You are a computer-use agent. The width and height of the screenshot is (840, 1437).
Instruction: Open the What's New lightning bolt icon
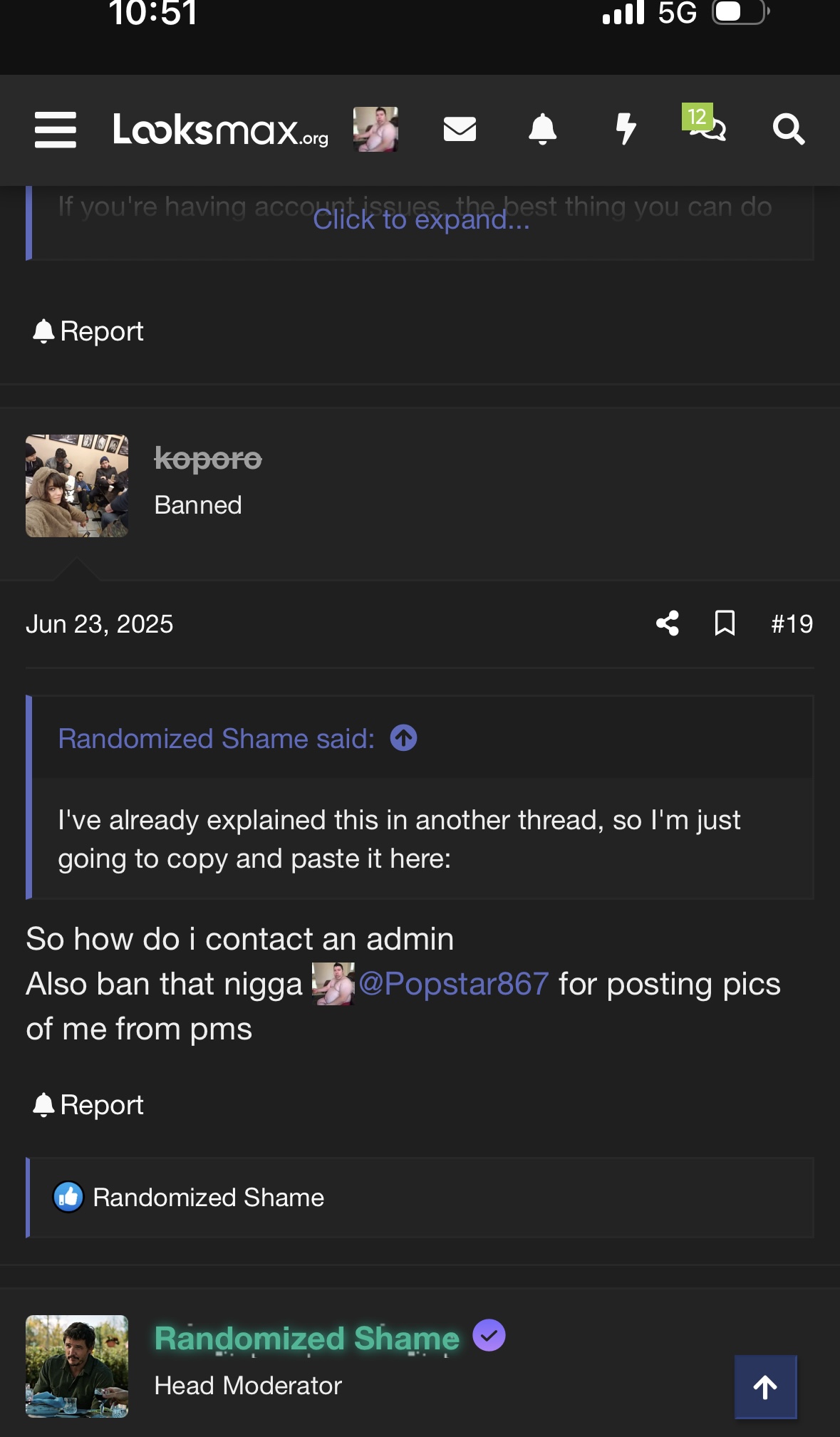(626, 129)
